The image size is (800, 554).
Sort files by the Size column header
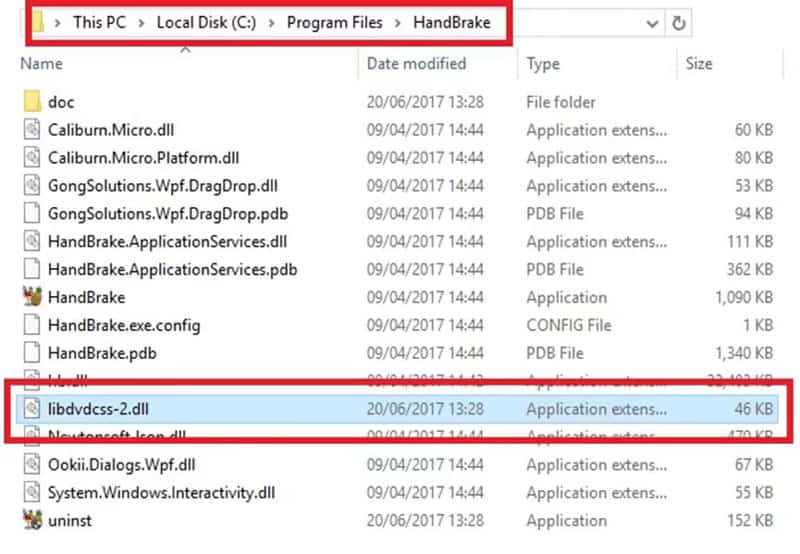698,63
